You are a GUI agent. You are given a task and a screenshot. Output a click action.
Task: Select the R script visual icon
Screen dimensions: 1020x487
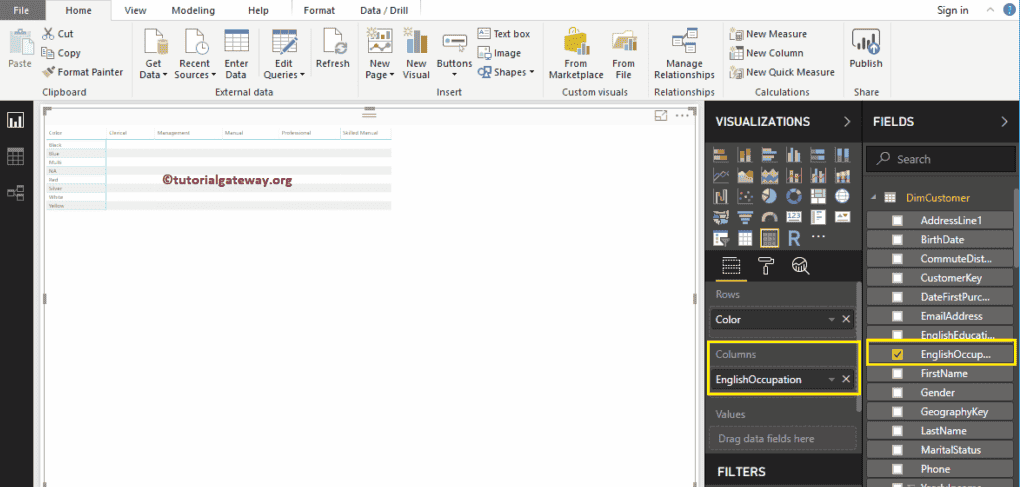coord(793,239)
